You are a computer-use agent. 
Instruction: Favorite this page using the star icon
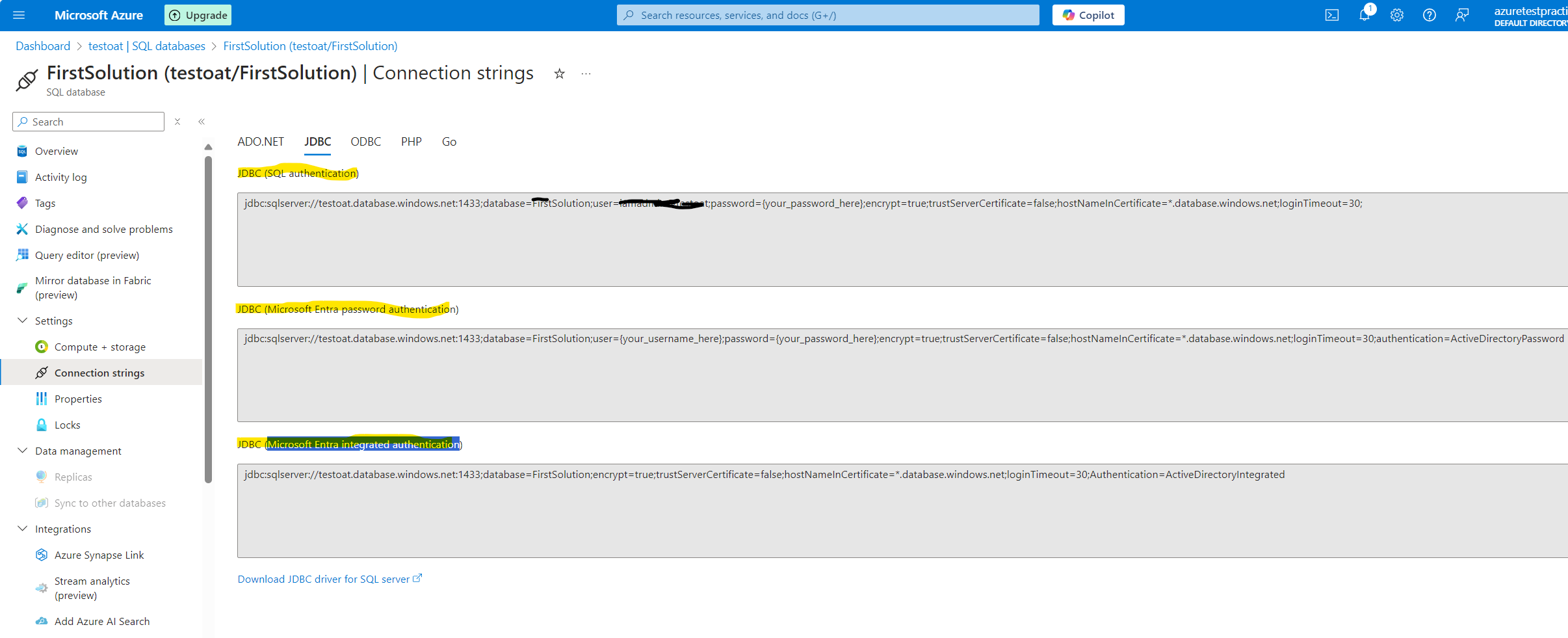558,73
